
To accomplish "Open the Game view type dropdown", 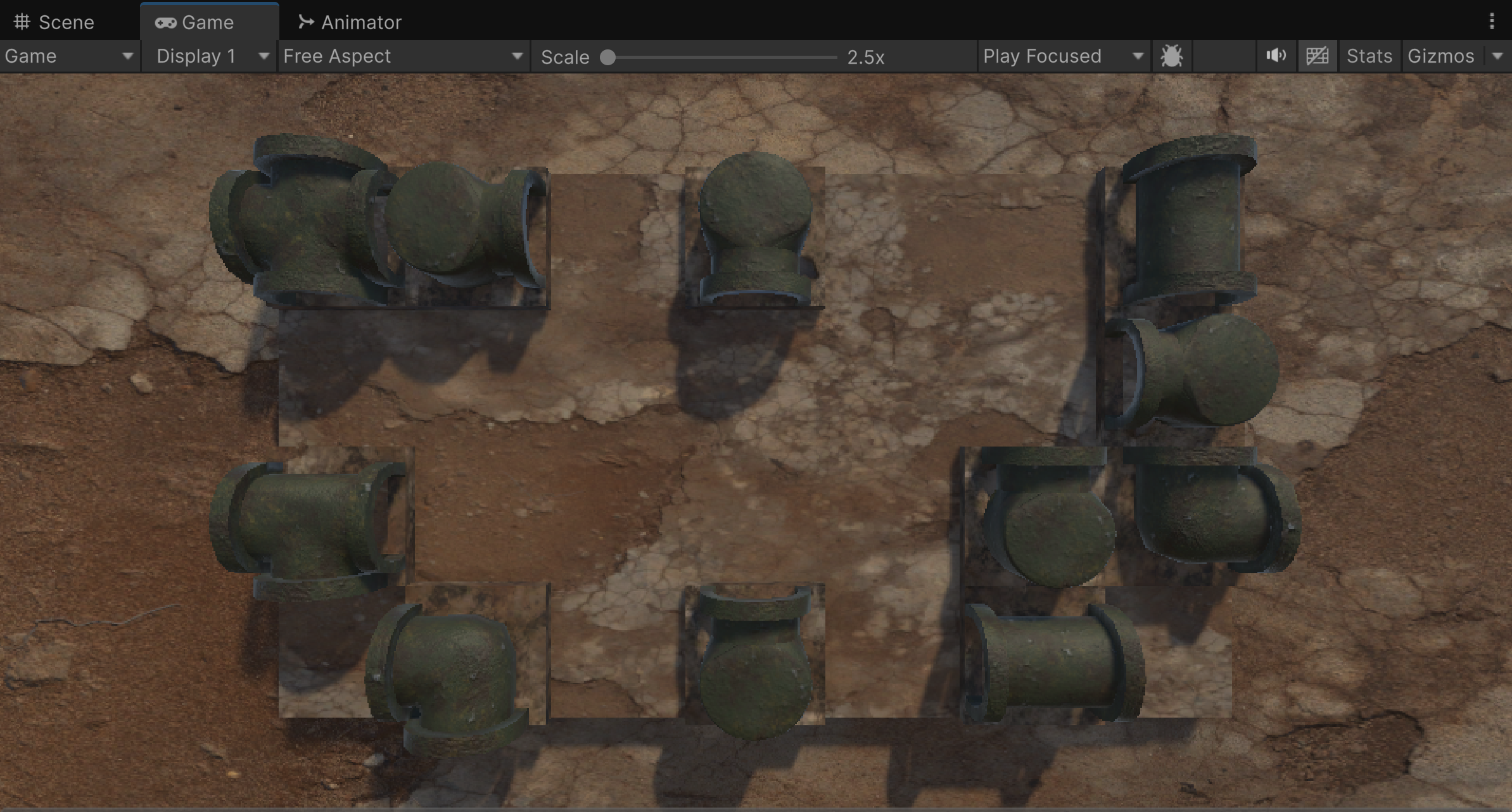I will (x=69, y=56).
